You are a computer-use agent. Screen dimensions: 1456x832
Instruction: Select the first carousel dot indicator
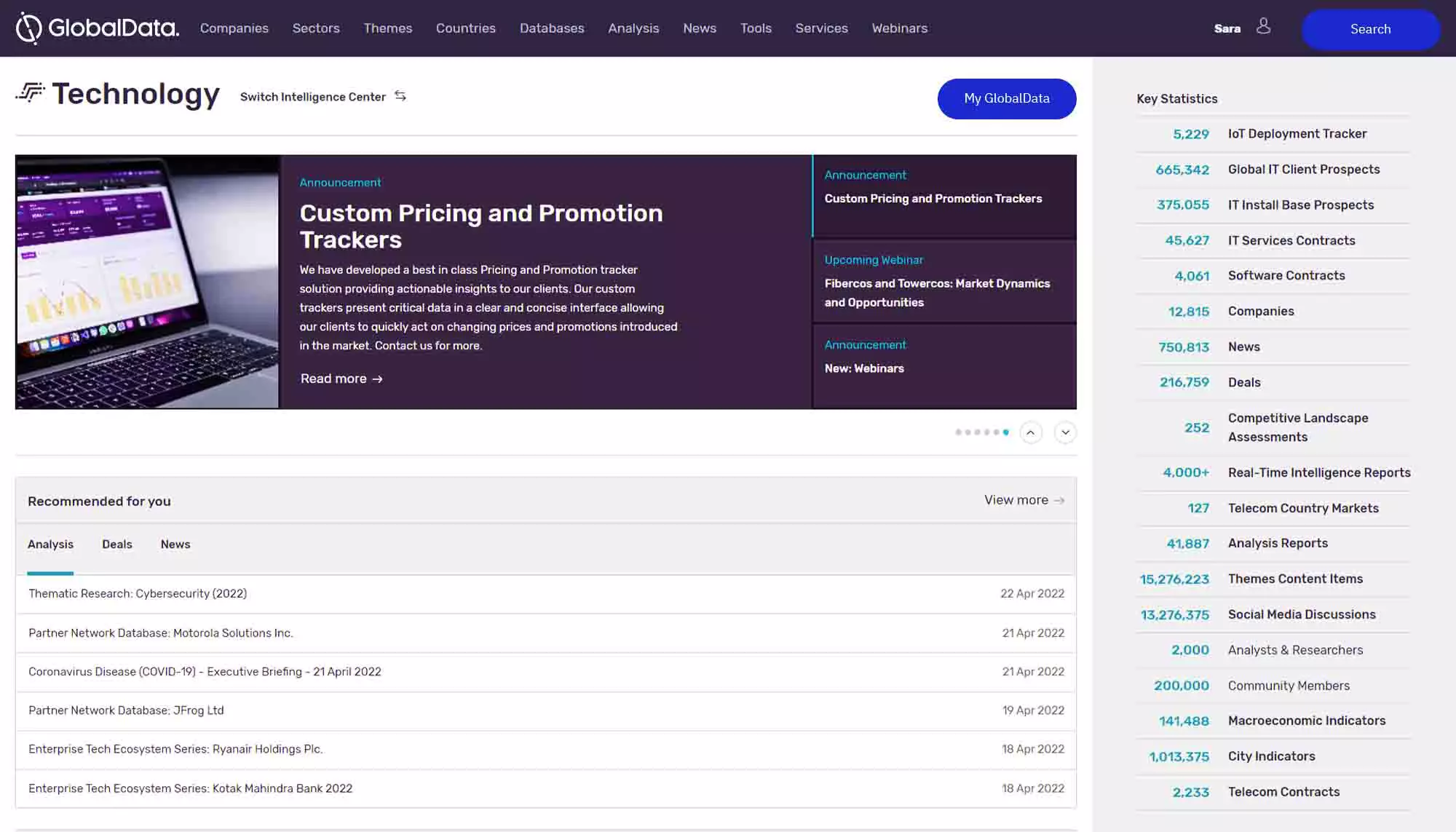point(958,432)
